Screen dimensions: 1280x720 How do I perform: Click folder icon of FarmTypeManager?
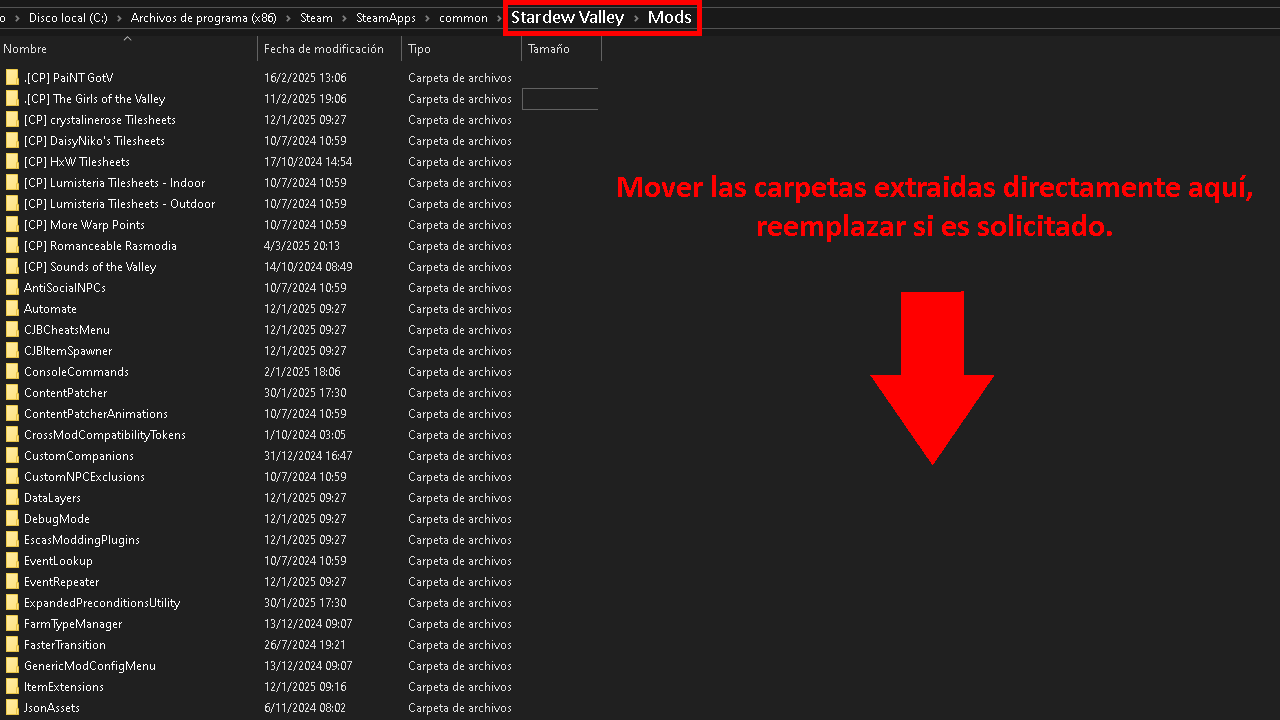coord(12,624)
